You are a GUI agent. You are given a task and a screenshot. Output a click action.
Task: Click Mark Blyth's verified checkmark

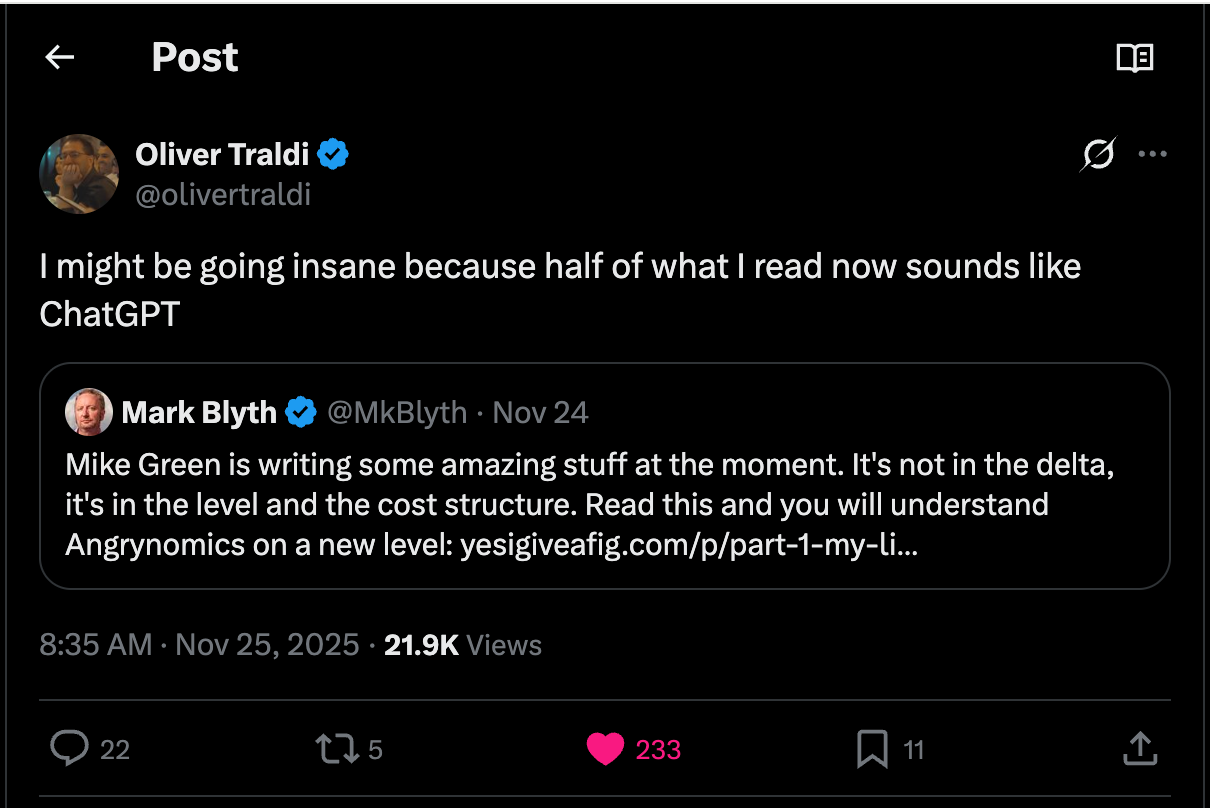pos(301,412)
